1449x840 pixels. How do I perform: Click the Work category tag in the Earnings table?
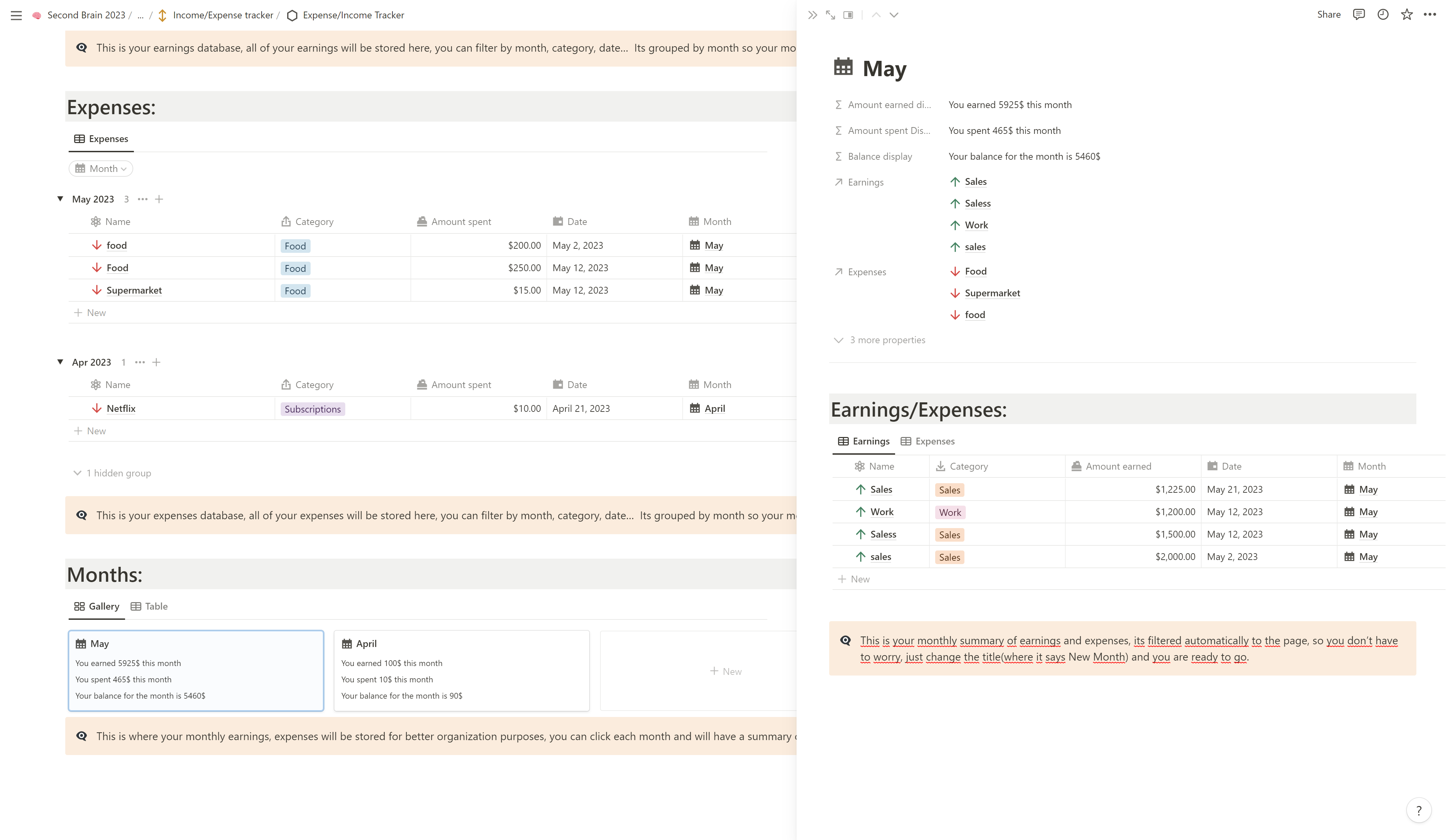pyautogui.click(x=950, y=513)
